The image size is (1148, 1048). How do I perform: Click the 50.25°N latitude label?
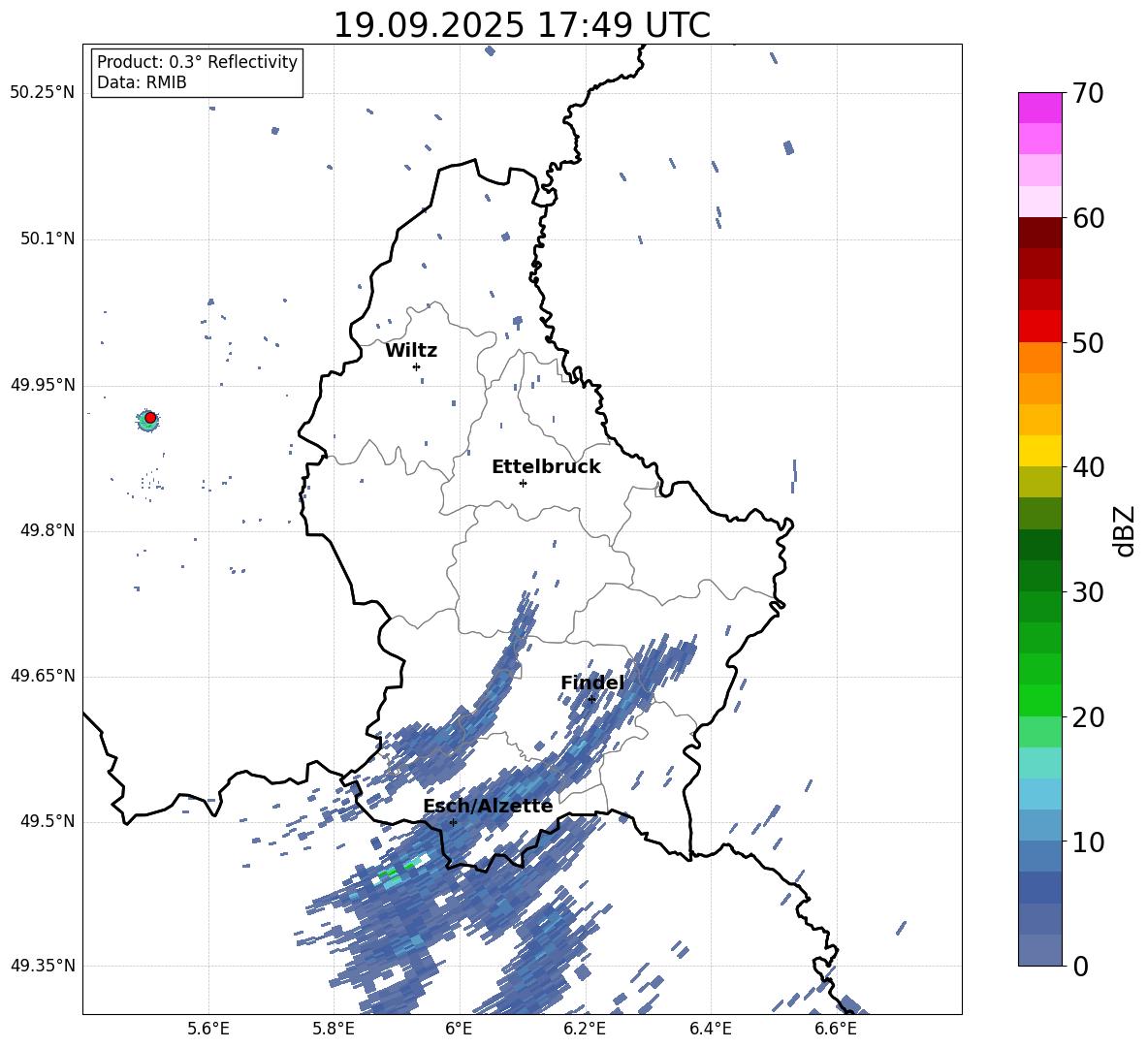(43, 93)
